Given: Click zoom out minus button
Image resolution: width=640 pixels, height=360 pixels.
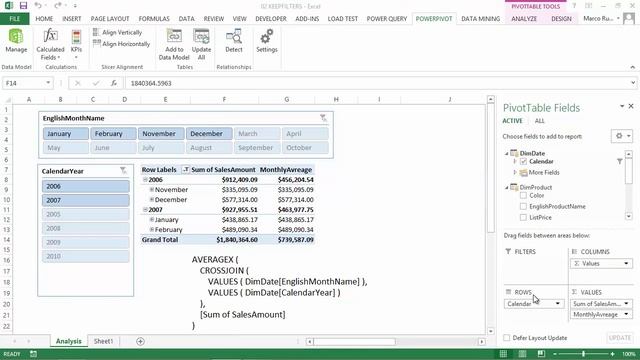Looking at the screenshot, I should click(555, 354).
